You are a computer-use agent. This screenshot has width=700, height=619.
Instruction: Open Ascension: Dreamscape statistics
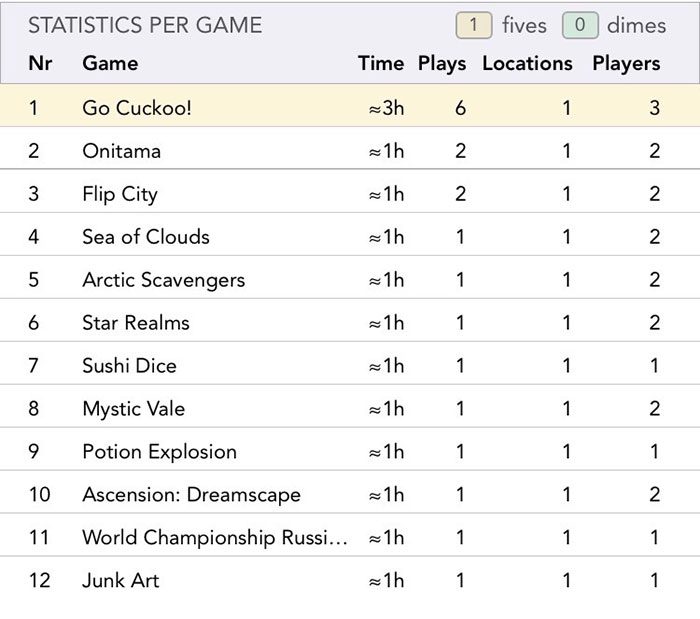[x=350, y=492]
